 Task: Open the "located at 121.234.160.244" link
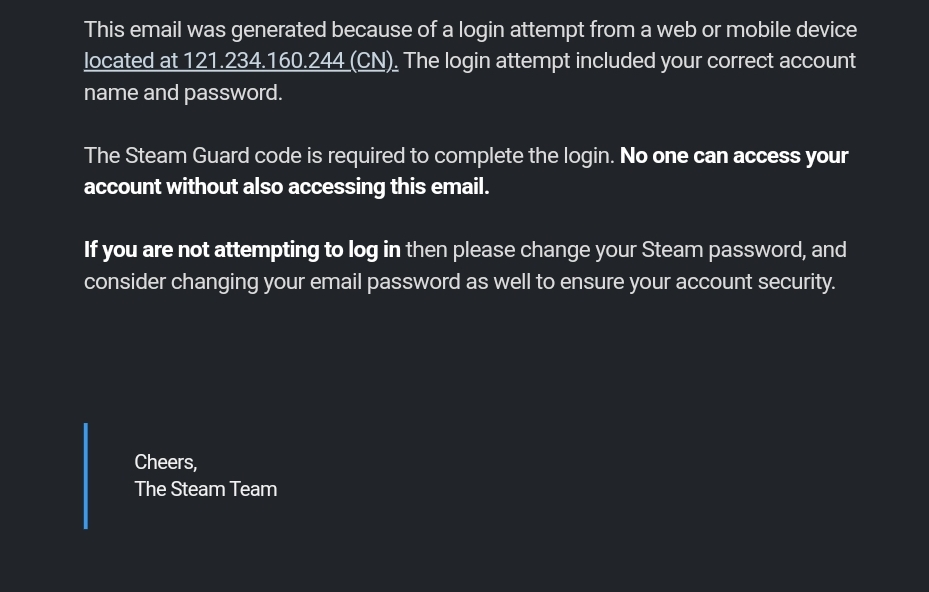(x=214, y=61)
